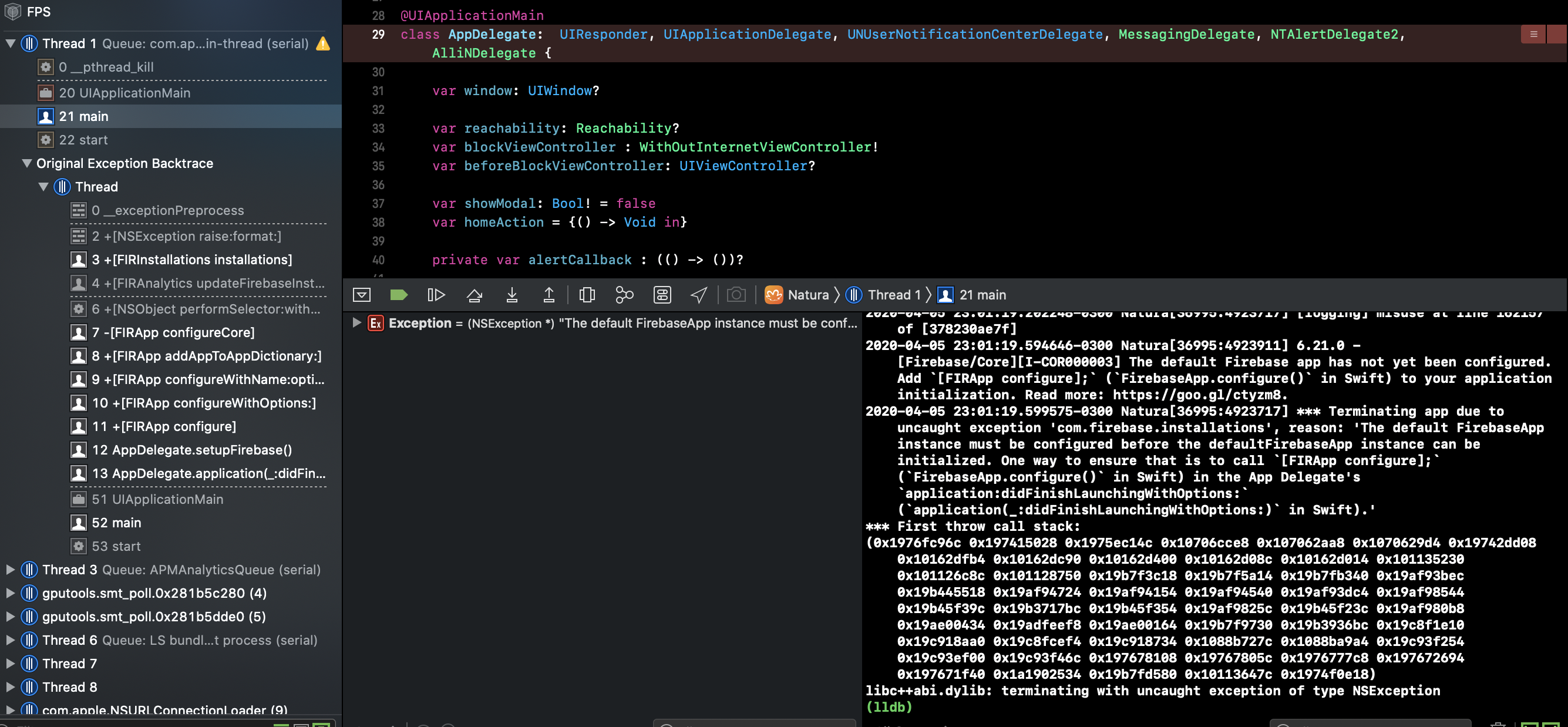Click WithOutInternetViewController type in code
The width and height of the screenshot is (1568, 727).
click(x=755, y=147)
